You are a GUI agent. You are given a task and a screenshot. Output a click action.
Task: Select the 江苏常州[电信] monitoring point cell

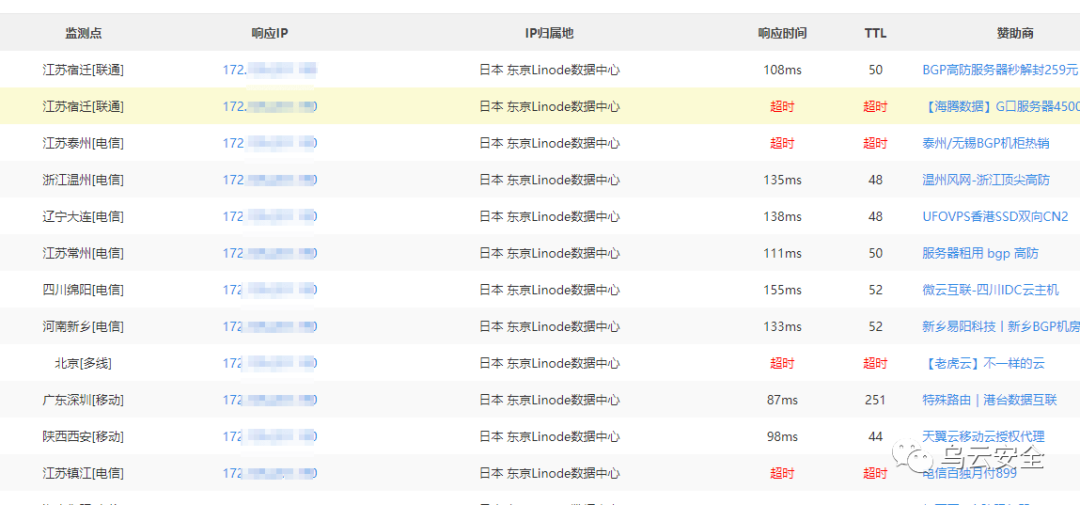pyautogui.click(x=83, y=254)
